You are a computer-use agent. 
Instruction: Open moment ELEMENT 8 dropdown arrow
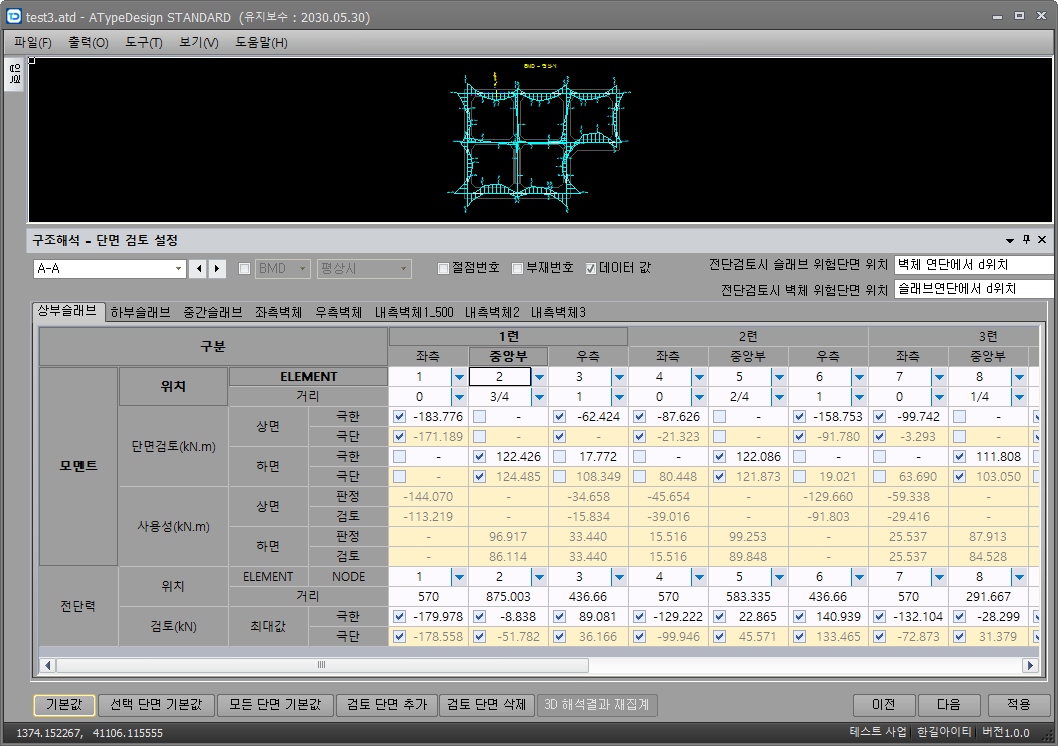point(1020,377)
